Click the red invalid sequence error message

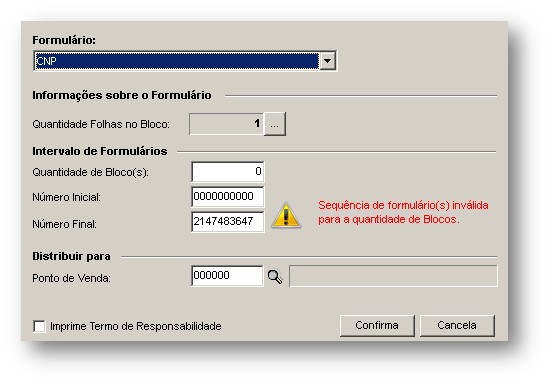tap(403, 212)
